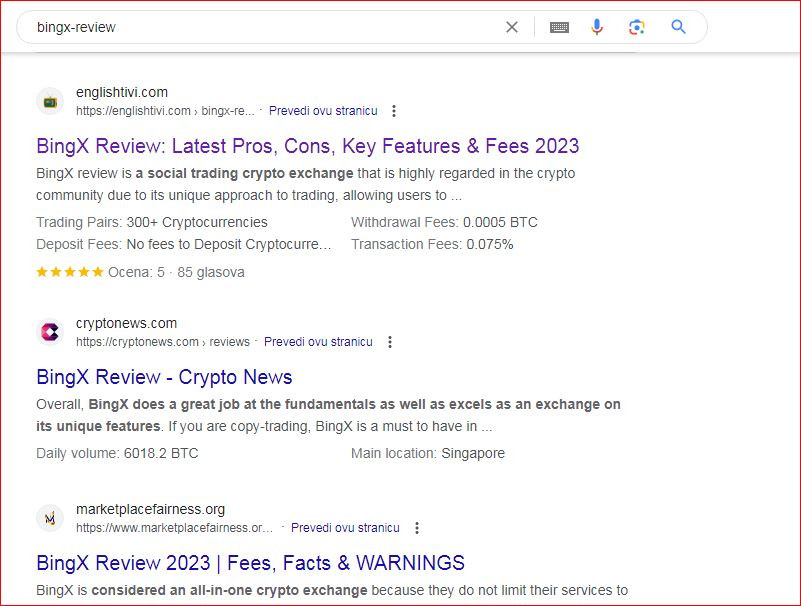Click Transaction Fees: 0.075% text
This screenshot has width=801, height=606.
[x=432, y=244]
